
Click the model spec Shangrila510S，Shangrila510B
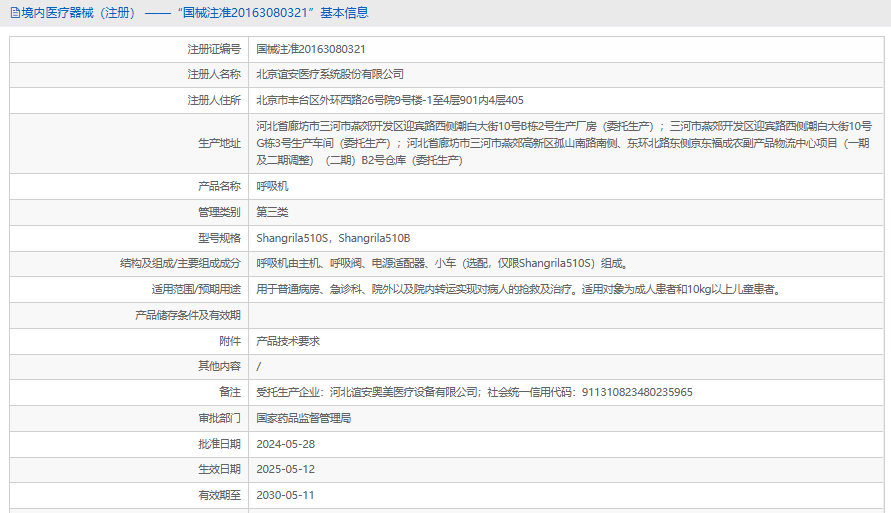pyautogui.click(x=333, y=238)
